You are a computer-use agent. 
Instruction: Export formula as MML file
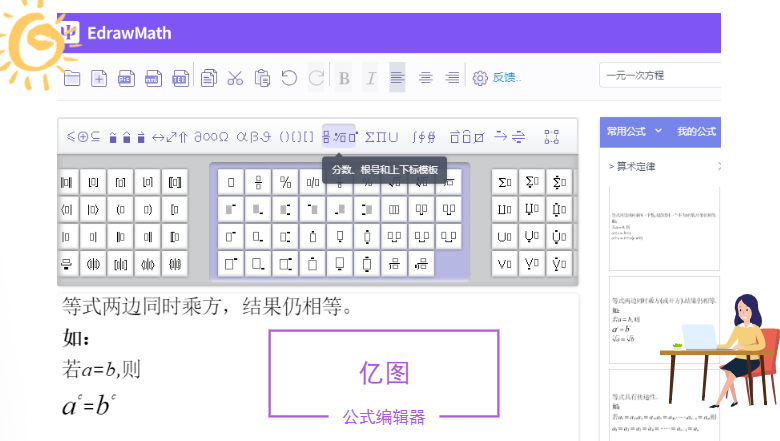[x=153, y=78]
